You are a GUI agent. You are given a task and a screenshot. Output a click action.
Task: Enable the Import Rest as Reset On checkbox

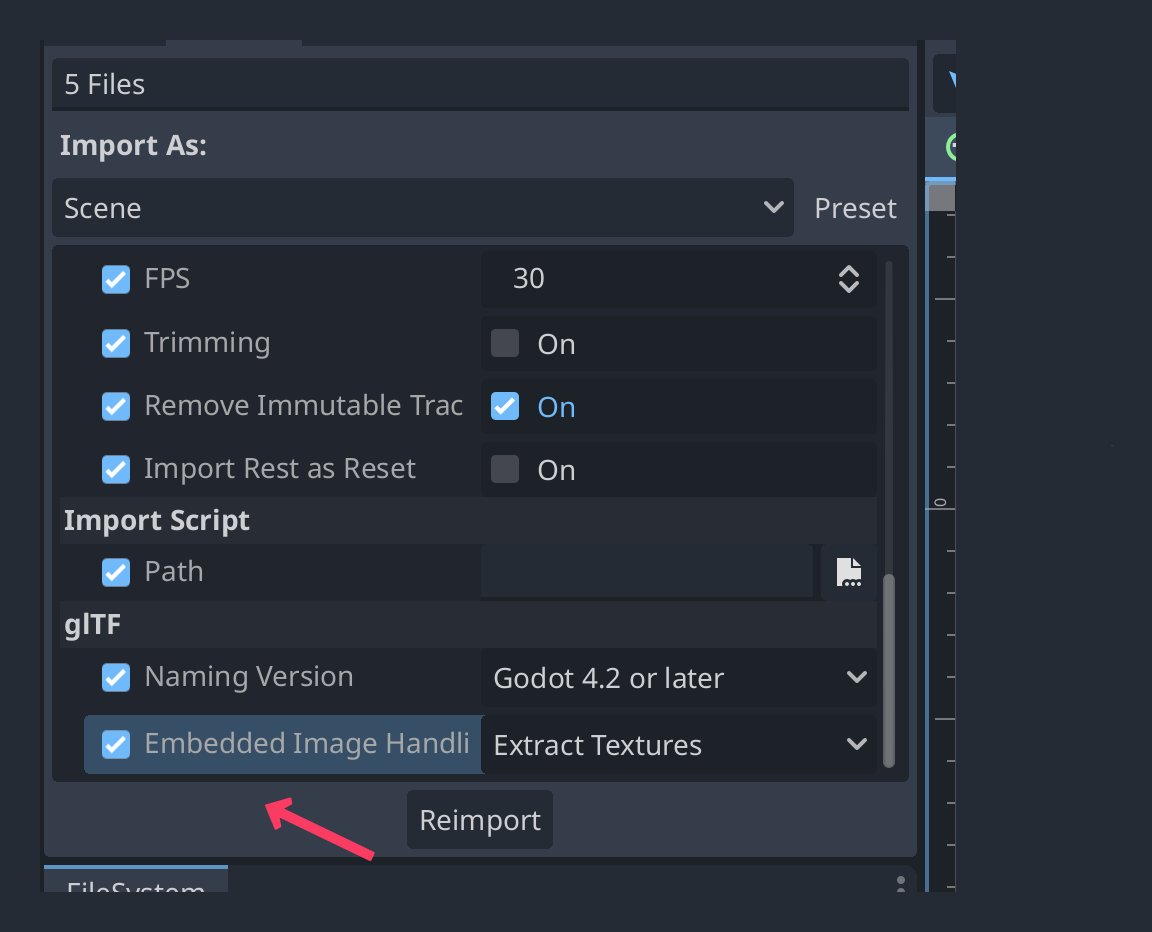coord(505,469)
